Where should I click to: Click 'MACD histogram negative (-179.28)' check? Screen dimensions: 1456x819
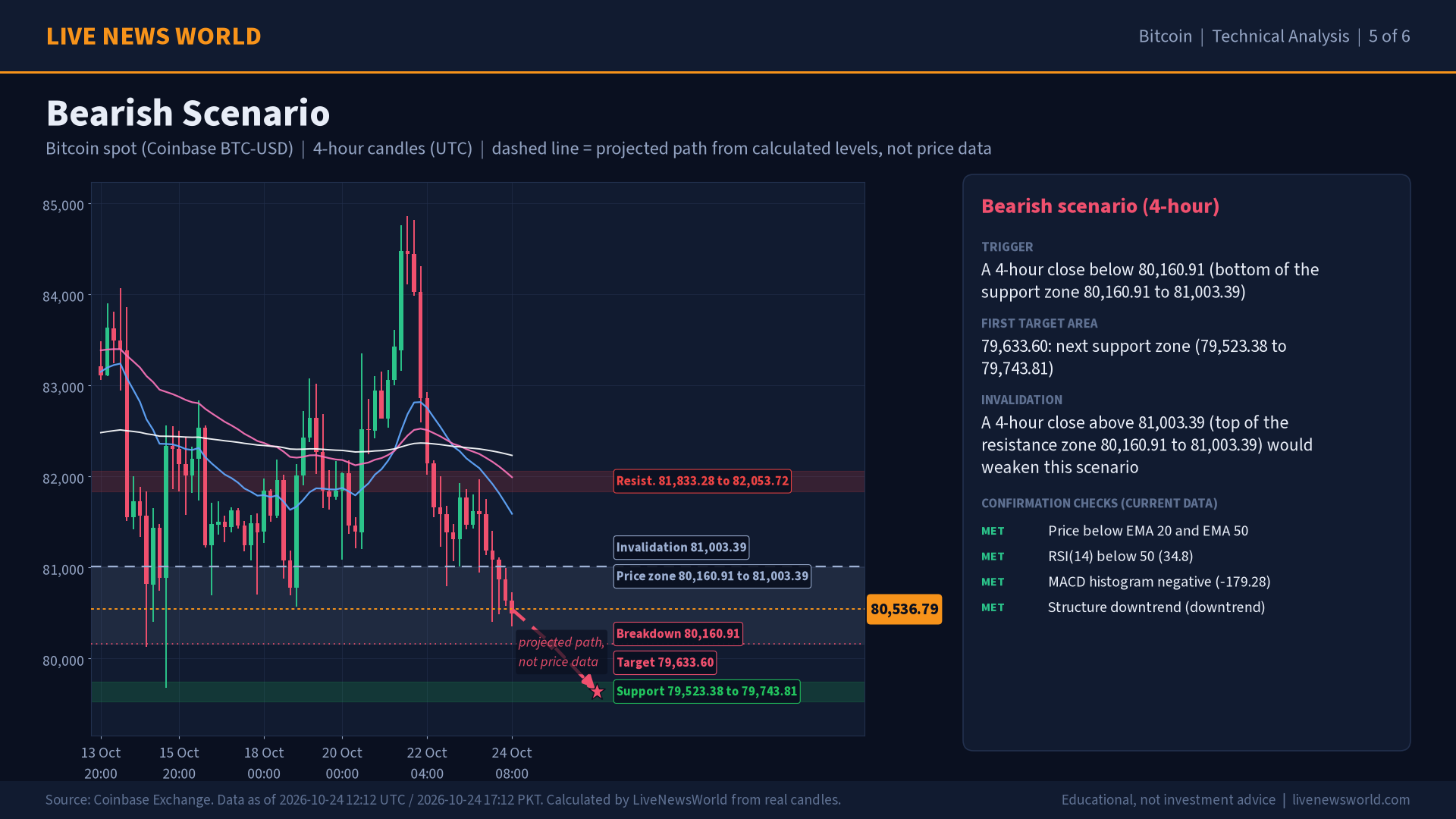(1159, 582)
